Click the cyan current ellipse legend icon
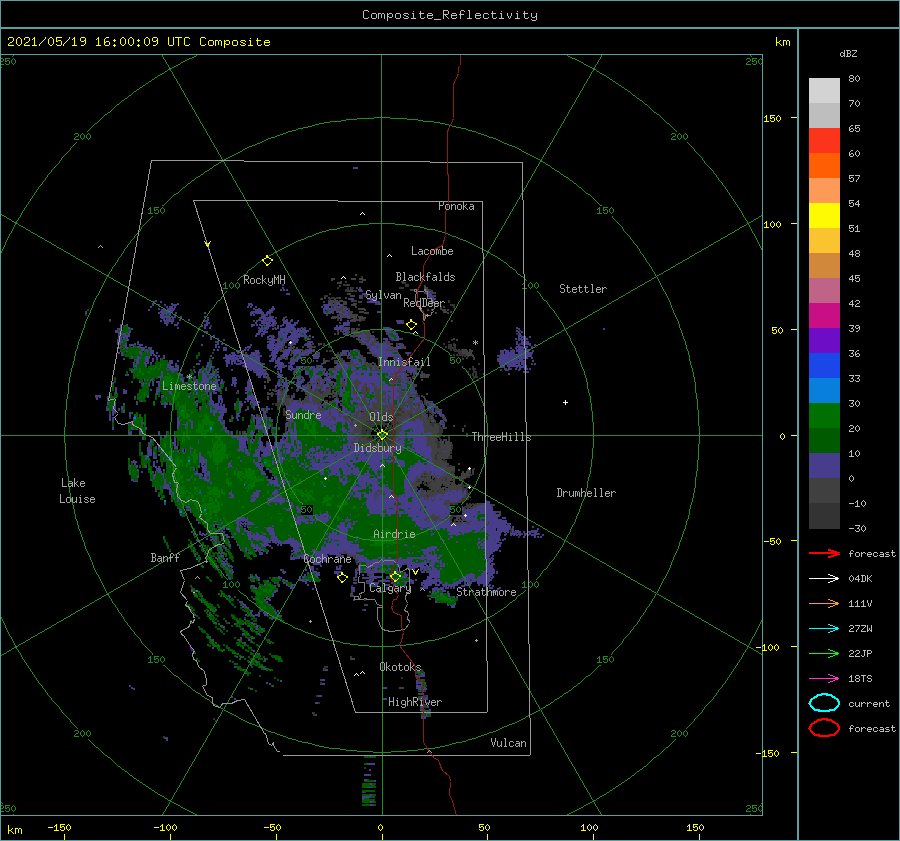This screenshot has height=841, width=900. (x=824, y=703)
